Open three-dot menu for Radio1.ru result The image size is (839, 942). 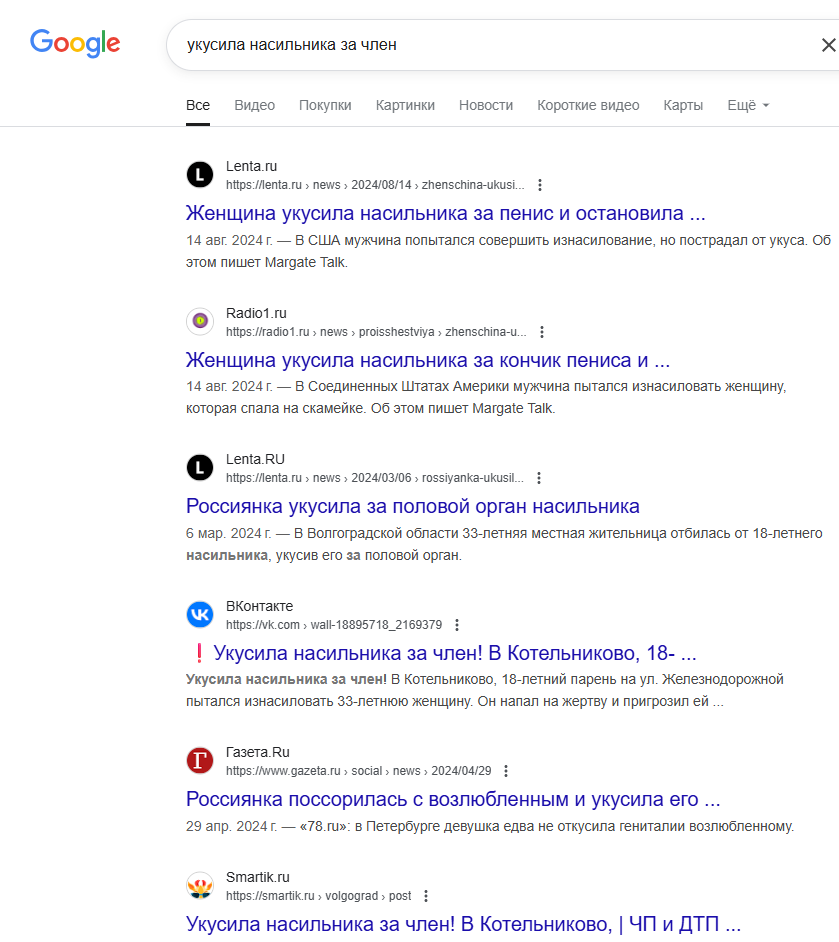[x=542, y=332]
